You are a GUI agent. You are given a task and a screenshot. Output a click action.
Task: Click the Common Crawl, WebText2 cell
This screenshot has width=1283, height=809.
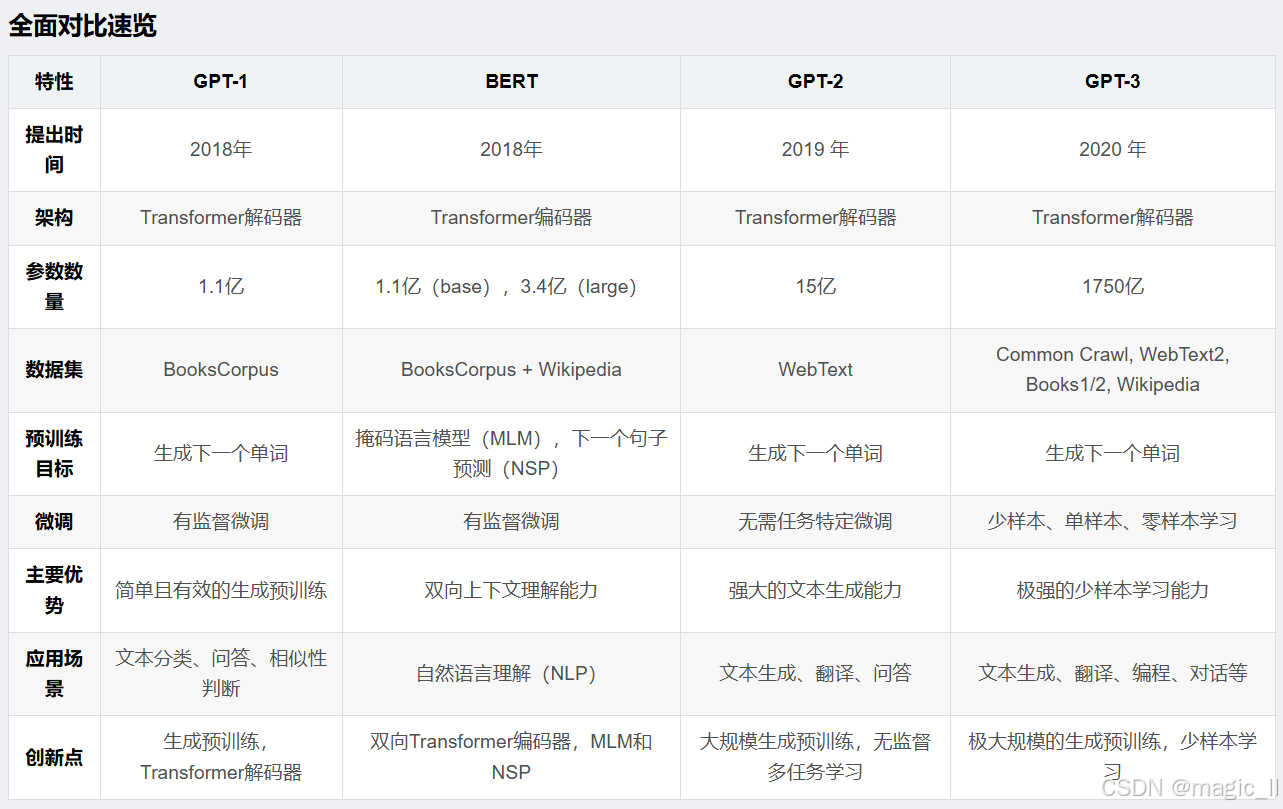tap(1113, 370)
